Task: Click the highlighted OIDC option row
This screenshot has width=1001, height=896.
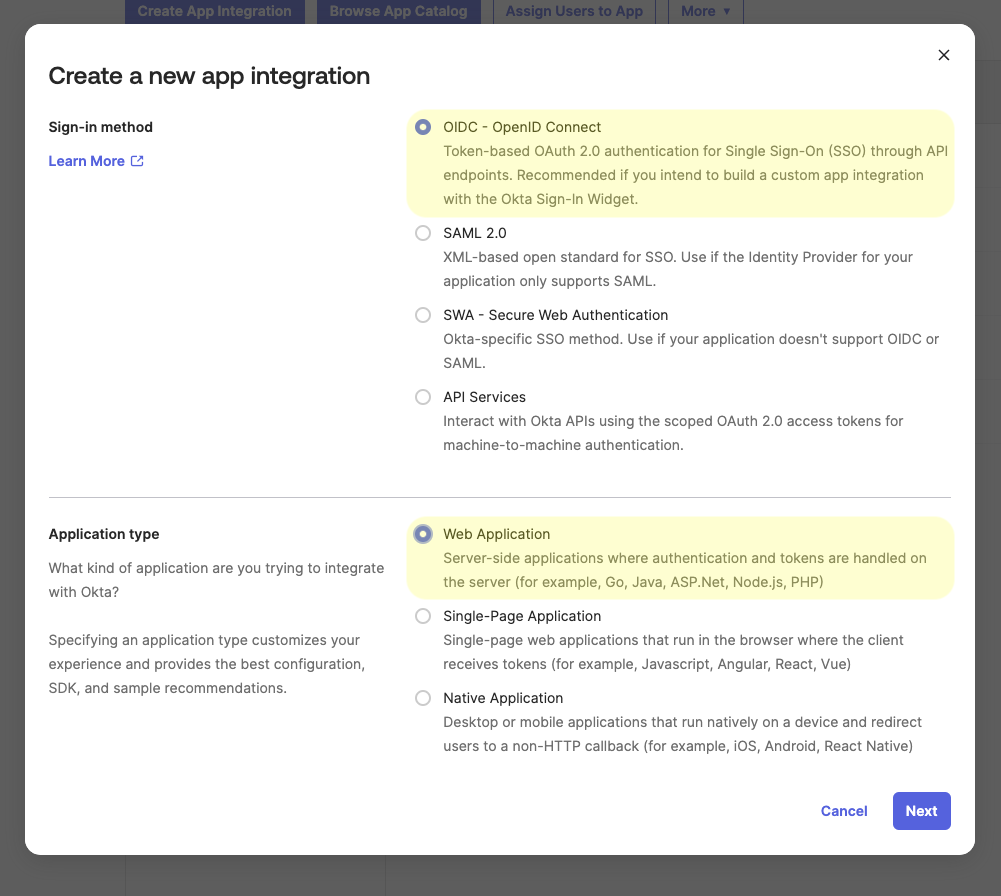Action: (x=680, y=162)
